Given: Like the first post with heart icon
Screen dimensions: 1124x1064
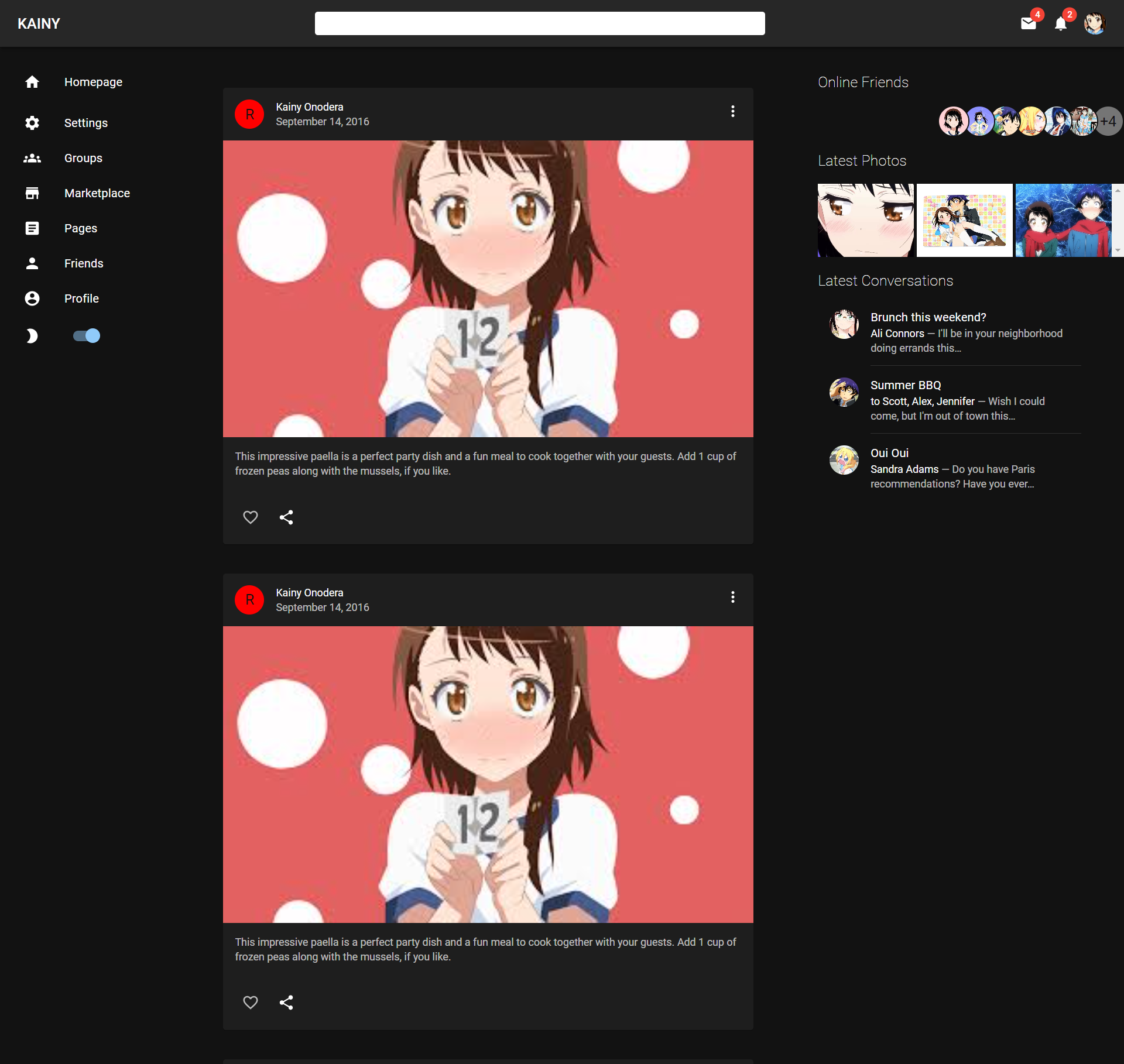Looking at the screenshot, I should tap(251, 517).
